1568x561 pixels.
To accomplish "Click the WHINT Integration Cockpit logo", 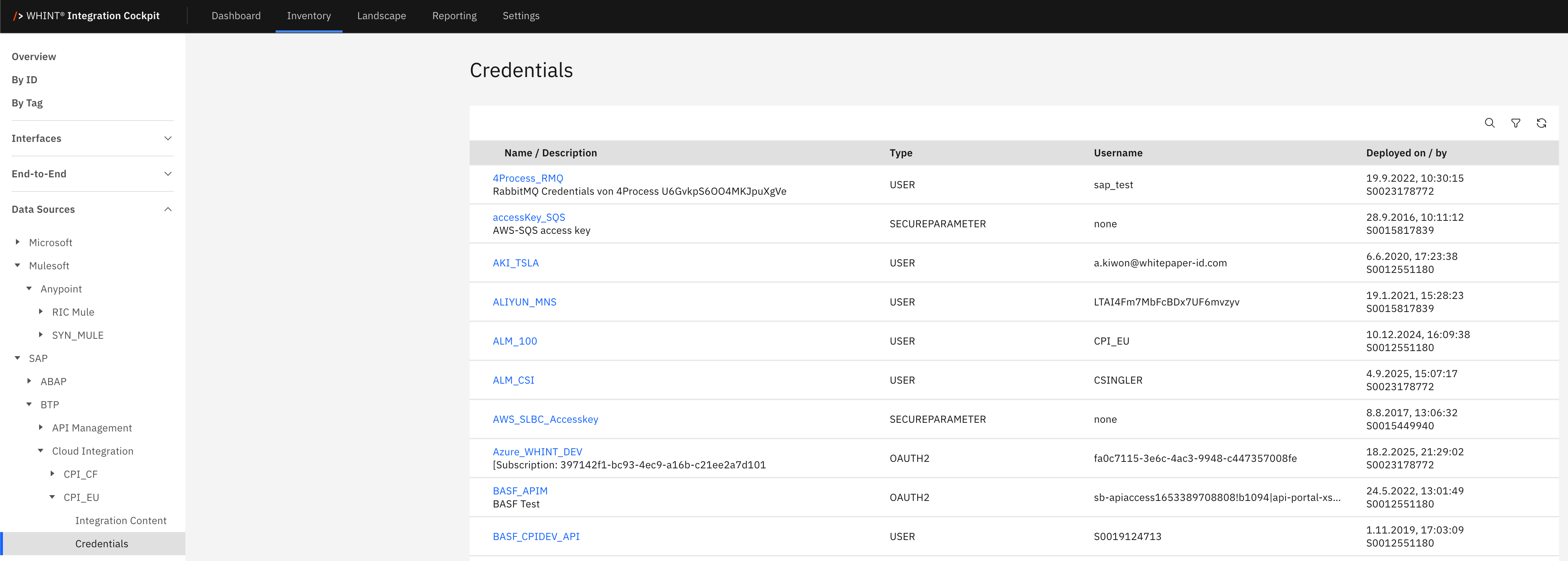I will (x=87, y=16).
